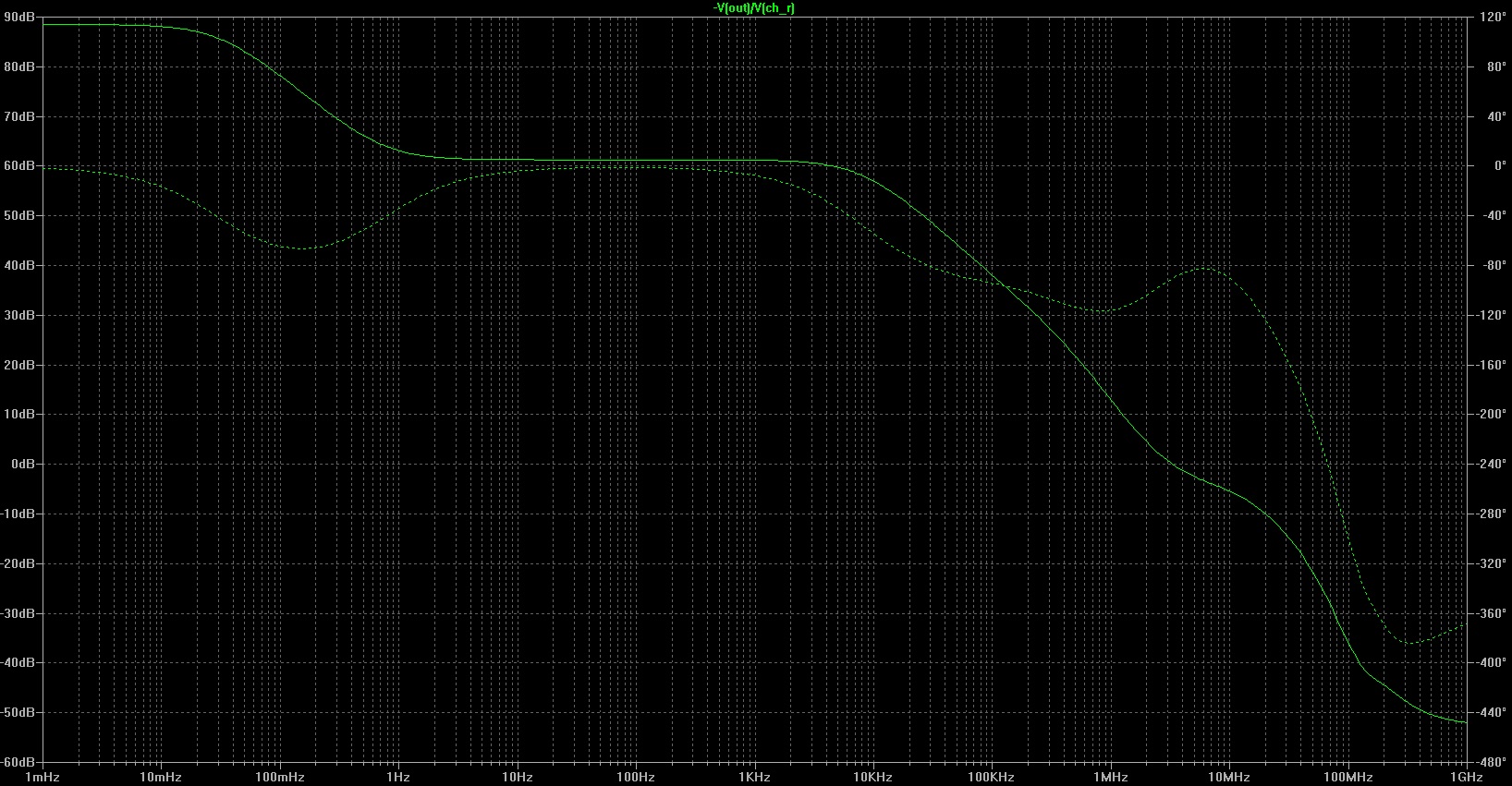The image size is (1512, 786).
Task: Click the 60dB magnitude axis label
Action: [x=19, y=166]
